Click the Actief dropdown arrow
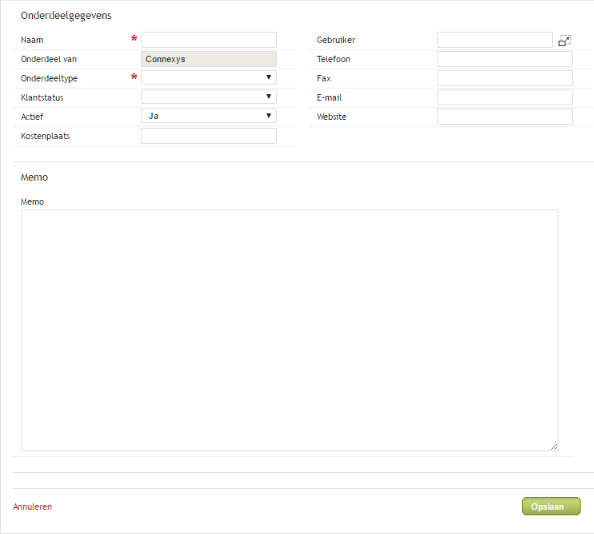This screenshot has height=534, width=594. (x=269, y=116)
